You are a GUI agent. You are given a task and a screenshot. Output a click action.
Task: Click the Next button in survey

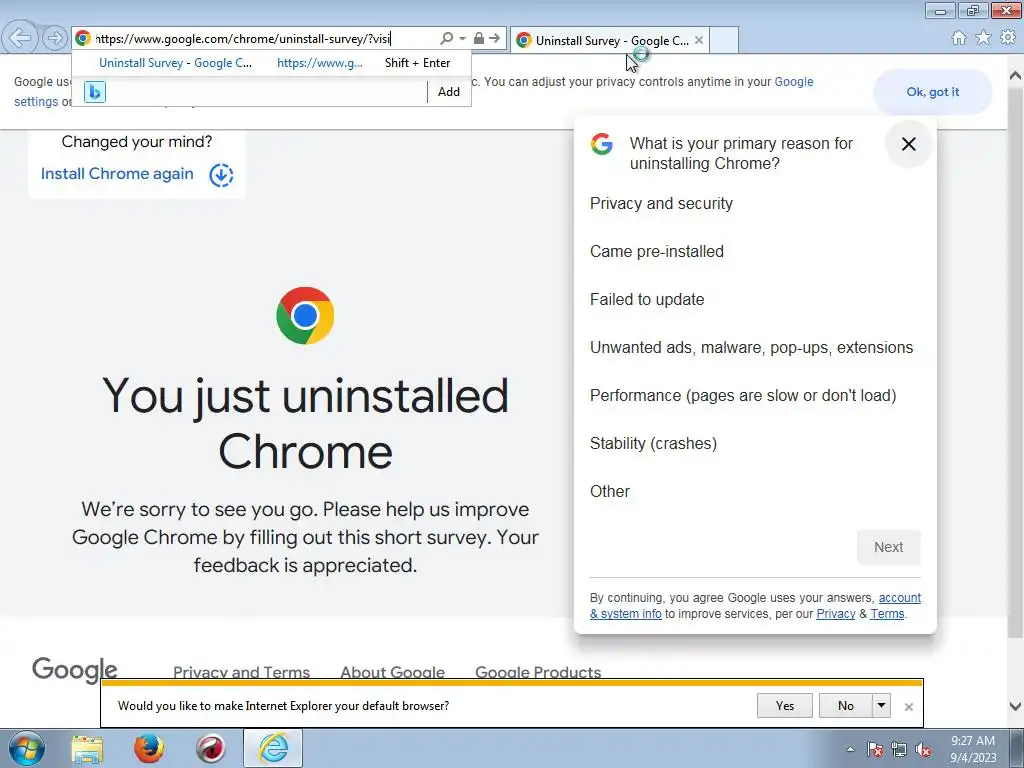click(x=888, y=547)
